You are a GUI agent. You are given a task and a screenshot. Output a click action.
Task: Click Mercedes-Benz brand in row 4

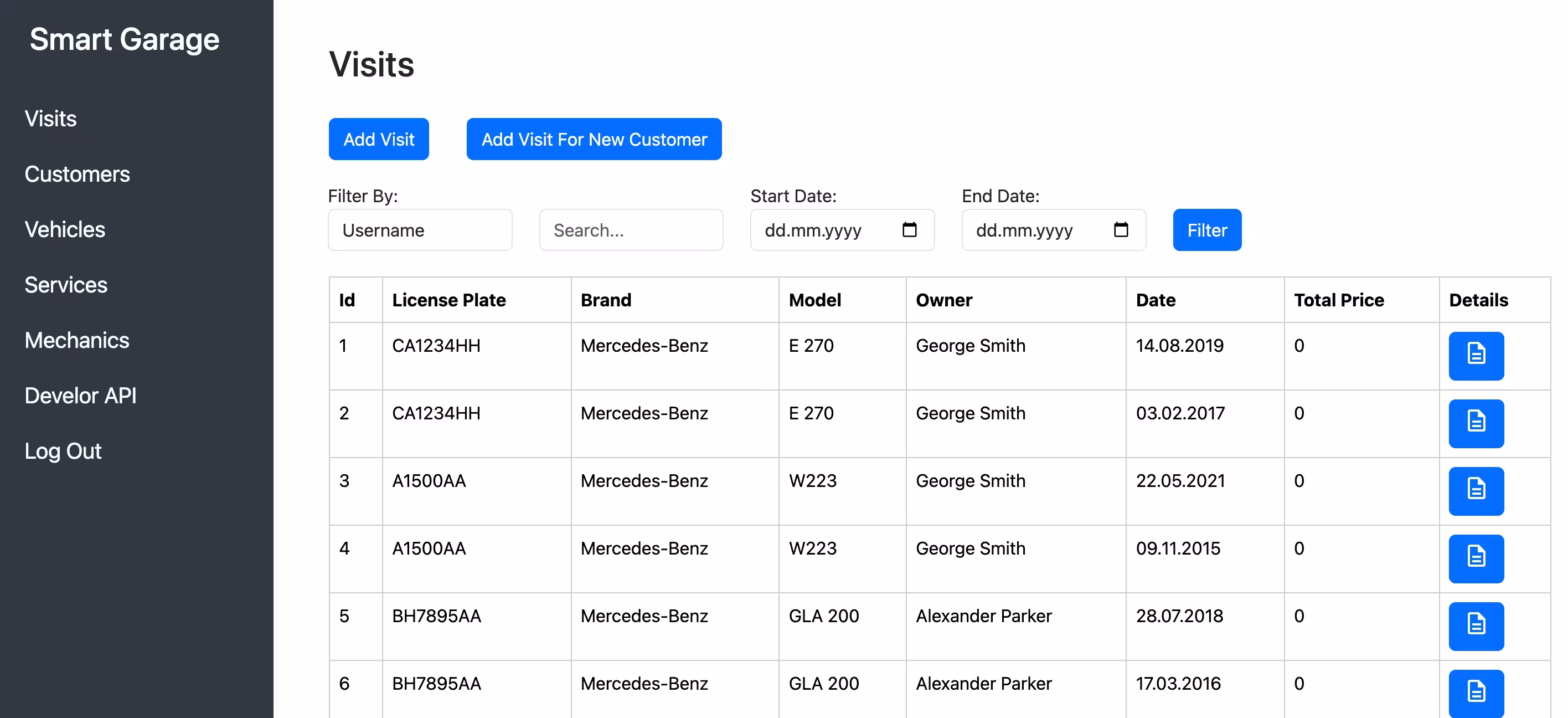644,548
